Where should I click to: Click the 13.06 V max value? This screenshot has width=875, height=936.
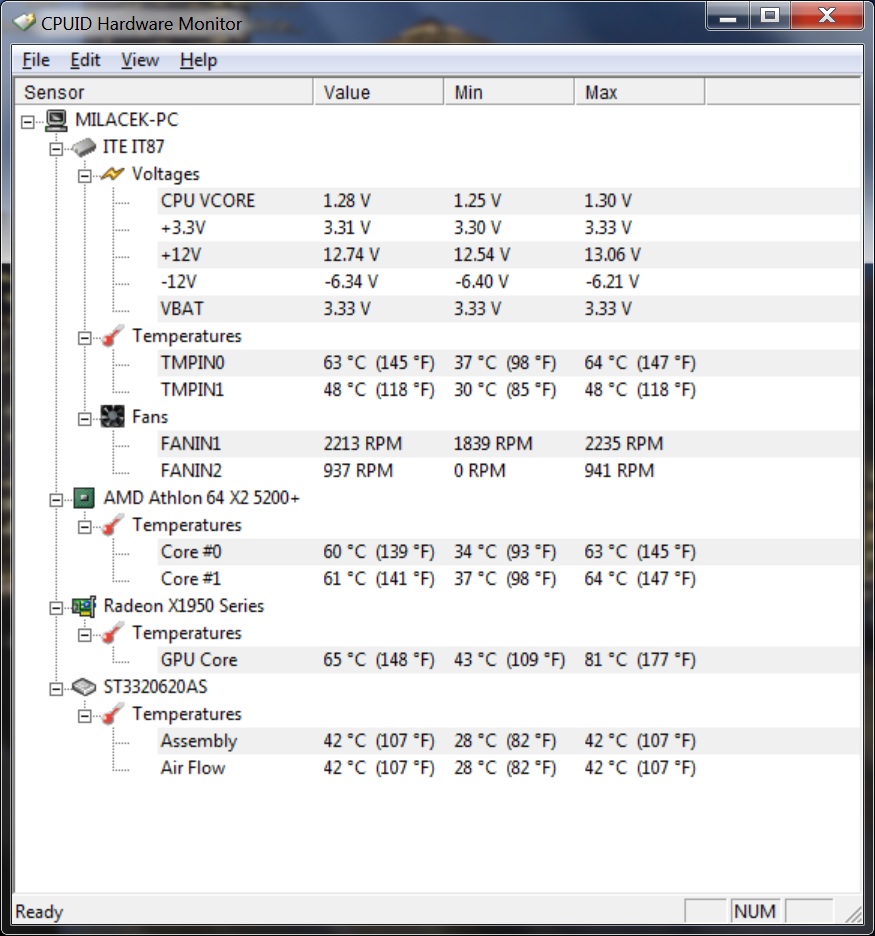coord(612,255)
